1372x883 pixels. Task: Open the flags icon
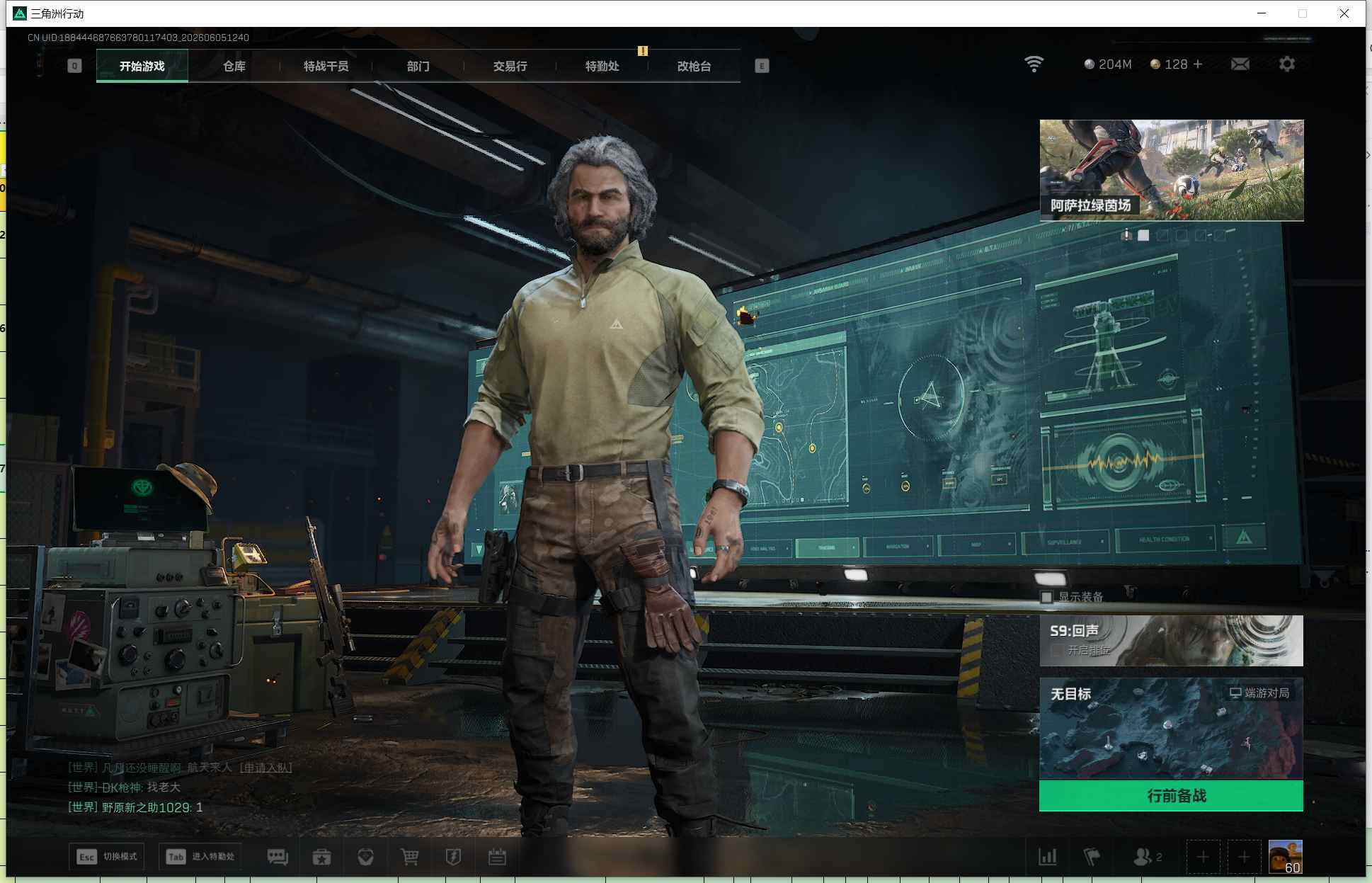[1092, 857]
